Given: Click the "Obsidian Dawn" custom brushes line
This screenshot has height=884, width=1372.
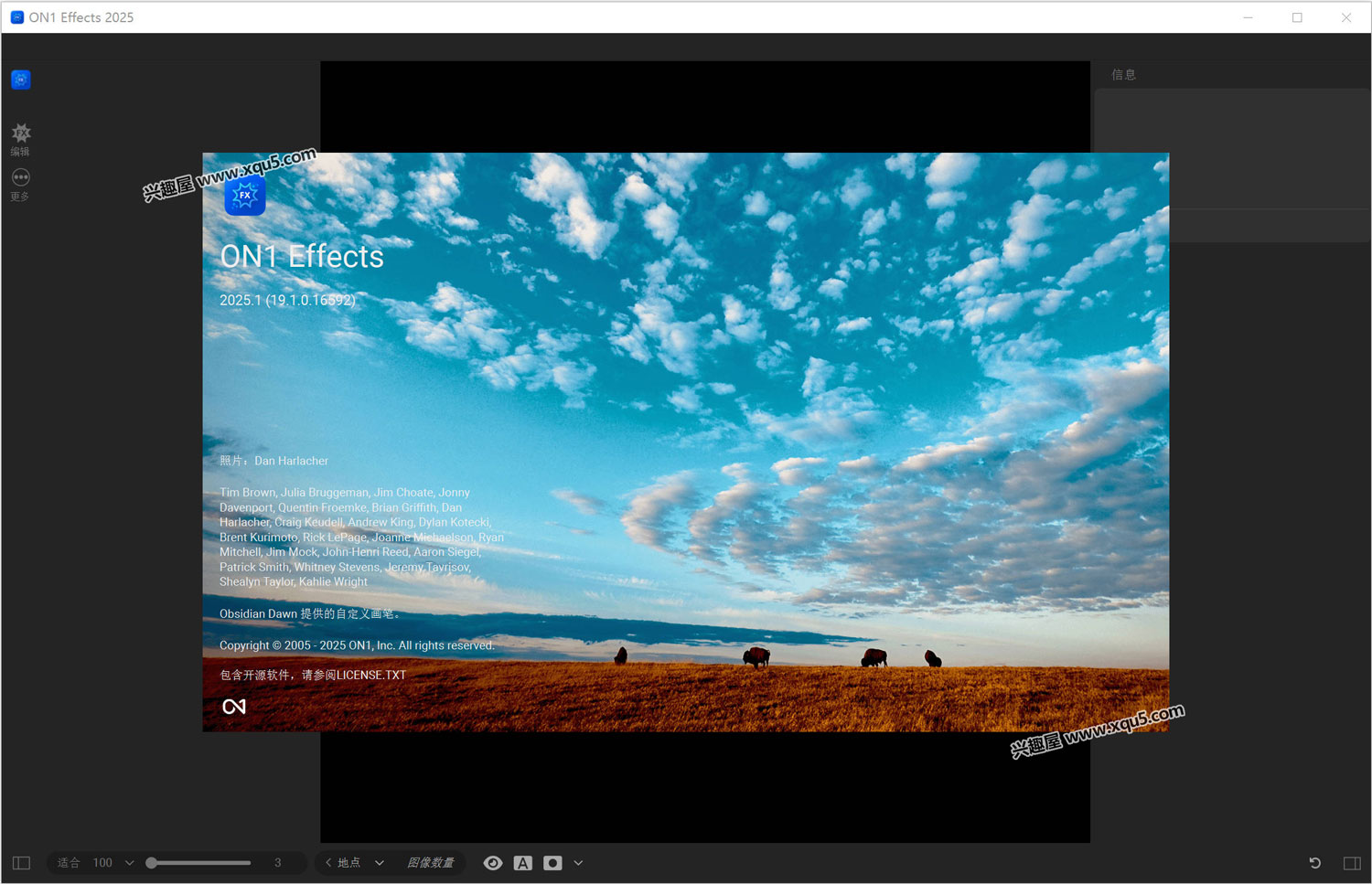Looking at the screenshot, I should (310, 613).
